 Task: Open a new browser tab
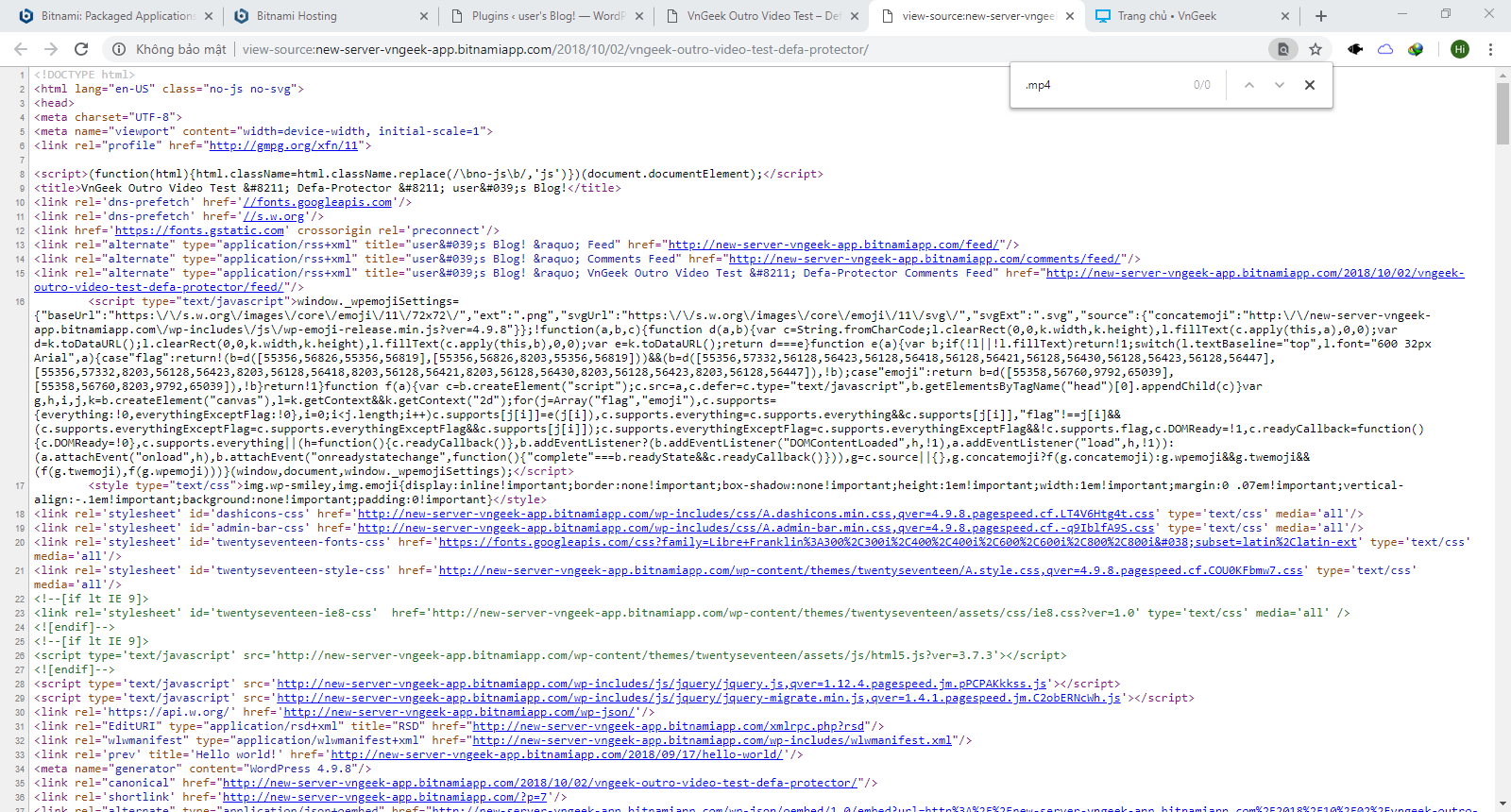(1321, 16)
